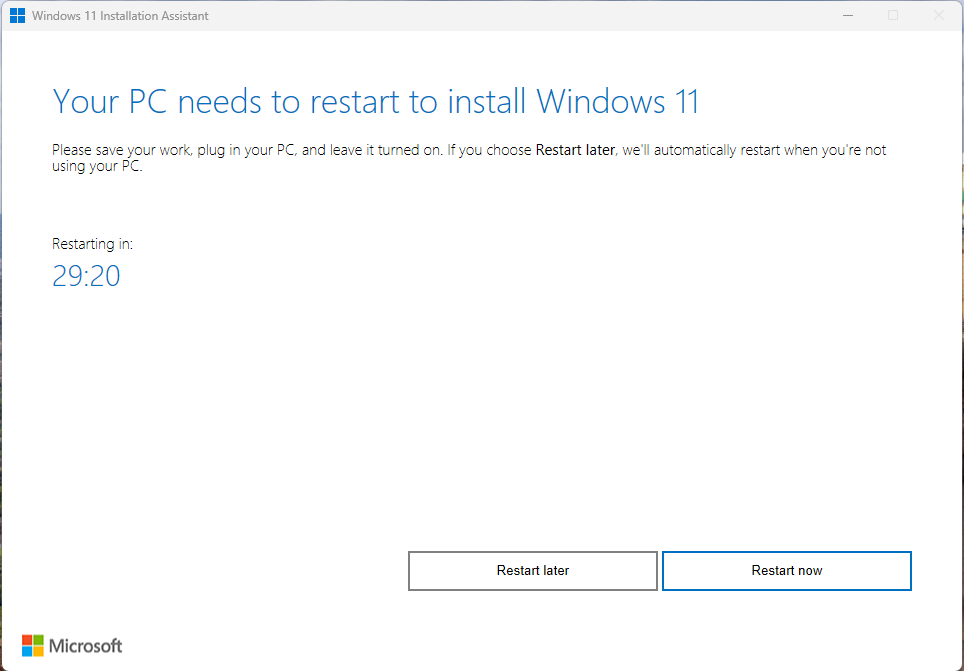Click the bold "Restart later" text in paragraph
The width and height of the screenshot is (964, 671).
(575, 150)
